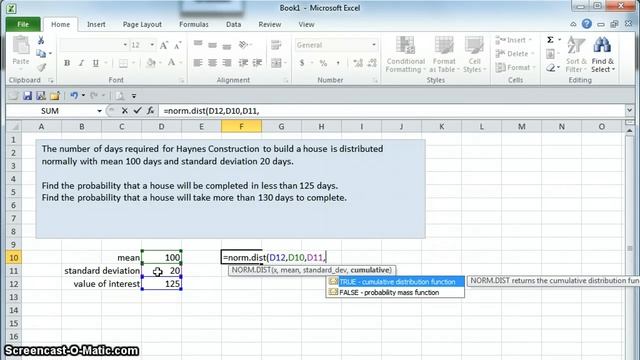Cancel the formula entry with X
The height and width of the screenshot is (360, 640).
125,111
